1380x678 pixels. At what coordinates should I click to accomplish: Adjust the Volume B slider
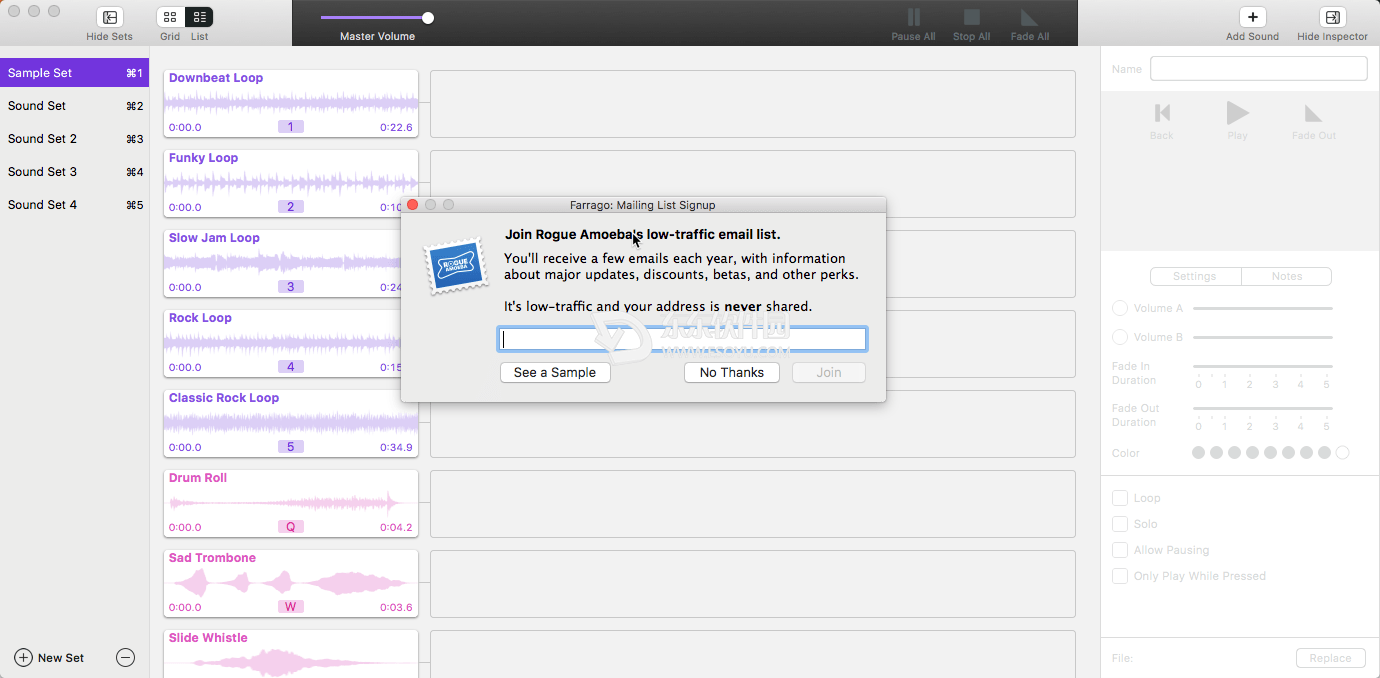click(x=1263, y=337)
